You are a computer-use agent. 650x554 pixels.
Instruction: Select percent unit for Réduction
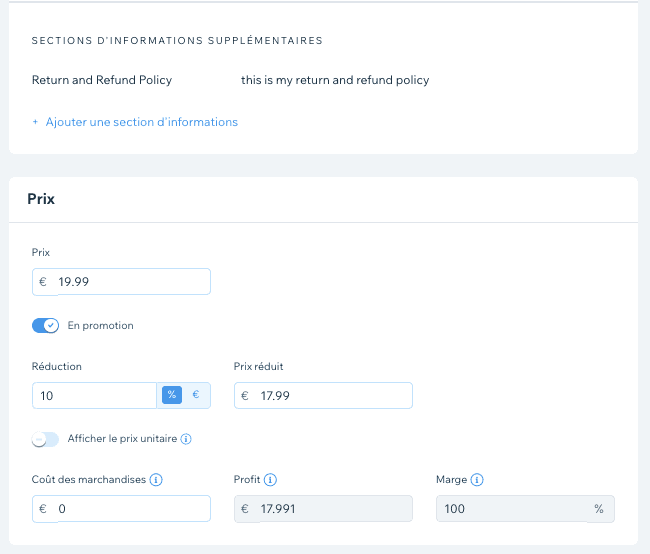tap(171, 395)
